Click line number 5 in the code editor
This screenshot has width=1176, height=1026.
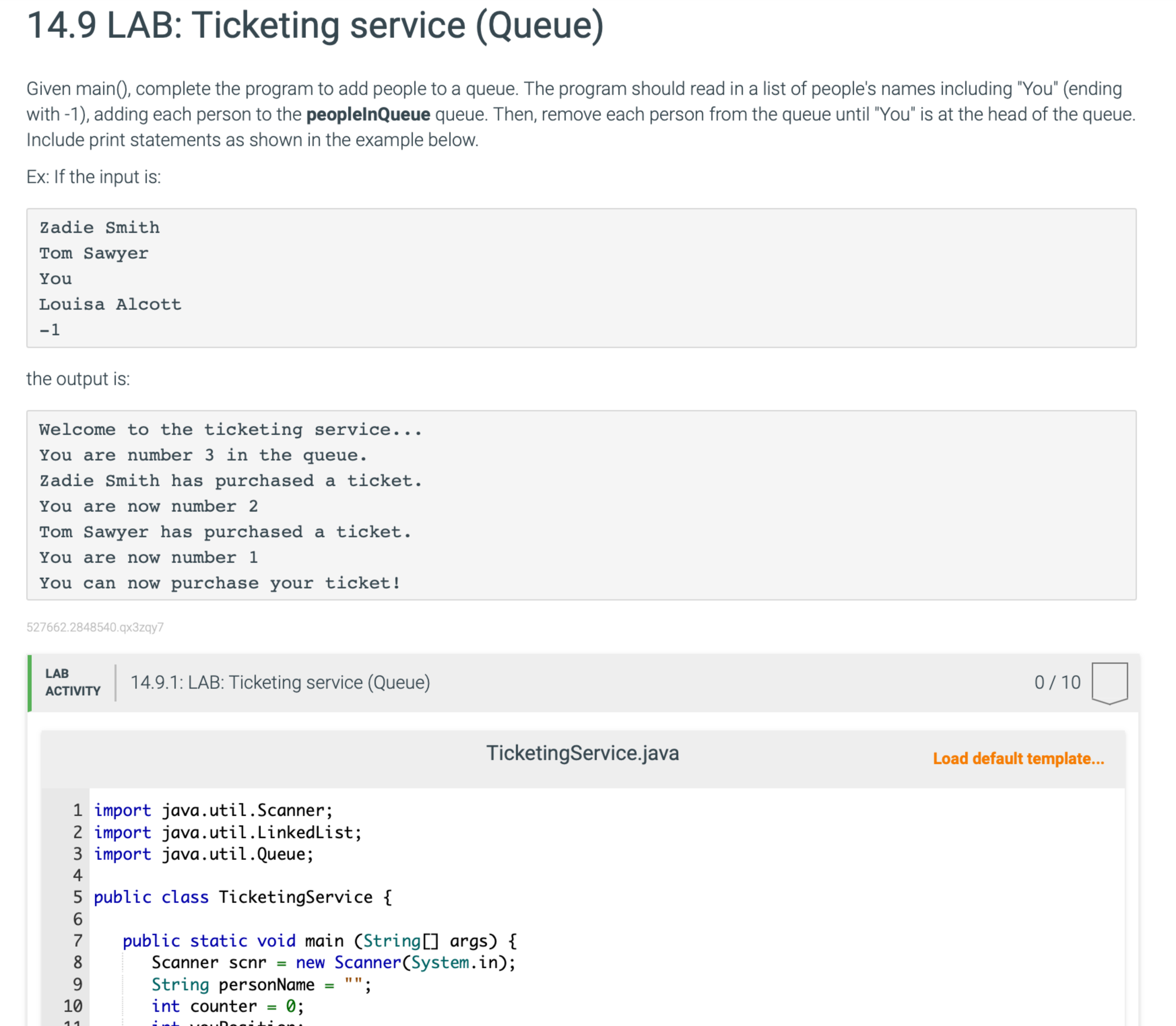pyautogui.click(x=77, y=897)
